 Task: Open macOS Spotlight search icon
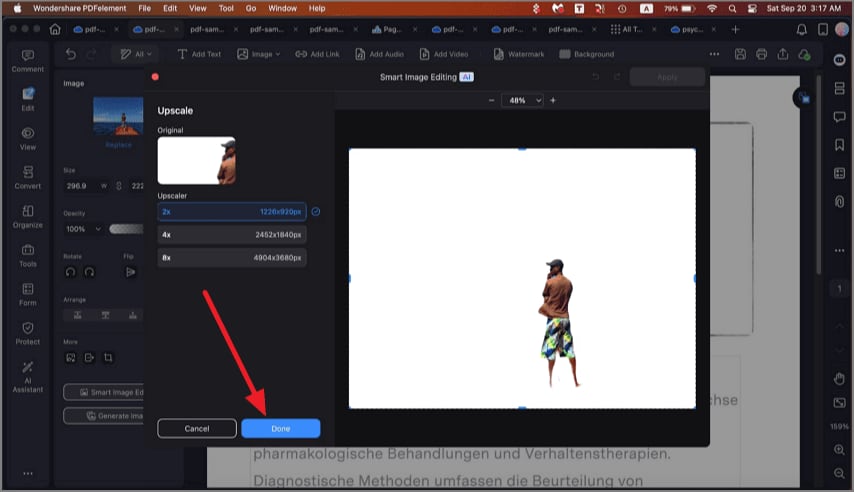click(733, 8)
